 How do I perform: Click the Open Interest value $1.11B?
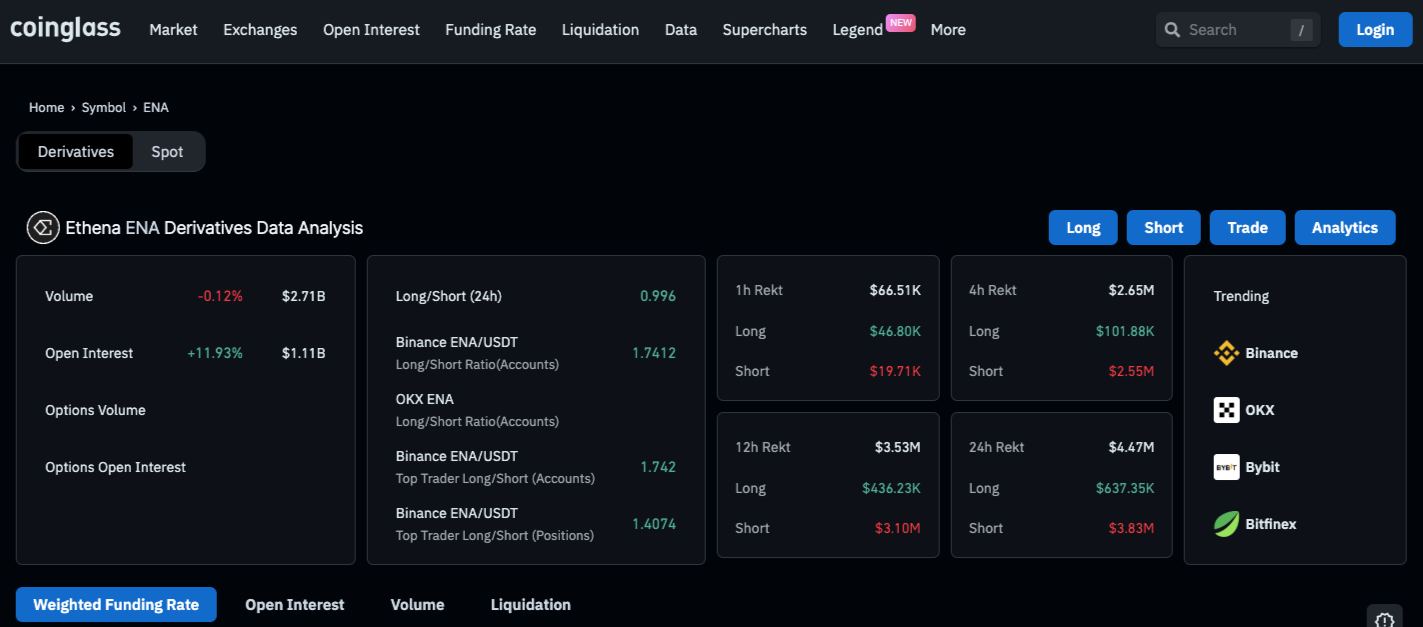tap(304, 353)
